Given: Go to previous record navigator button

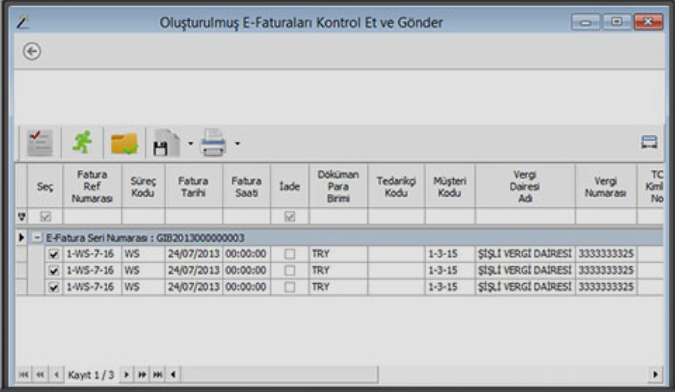Looking at the screenshot, I should pos(56,374).
